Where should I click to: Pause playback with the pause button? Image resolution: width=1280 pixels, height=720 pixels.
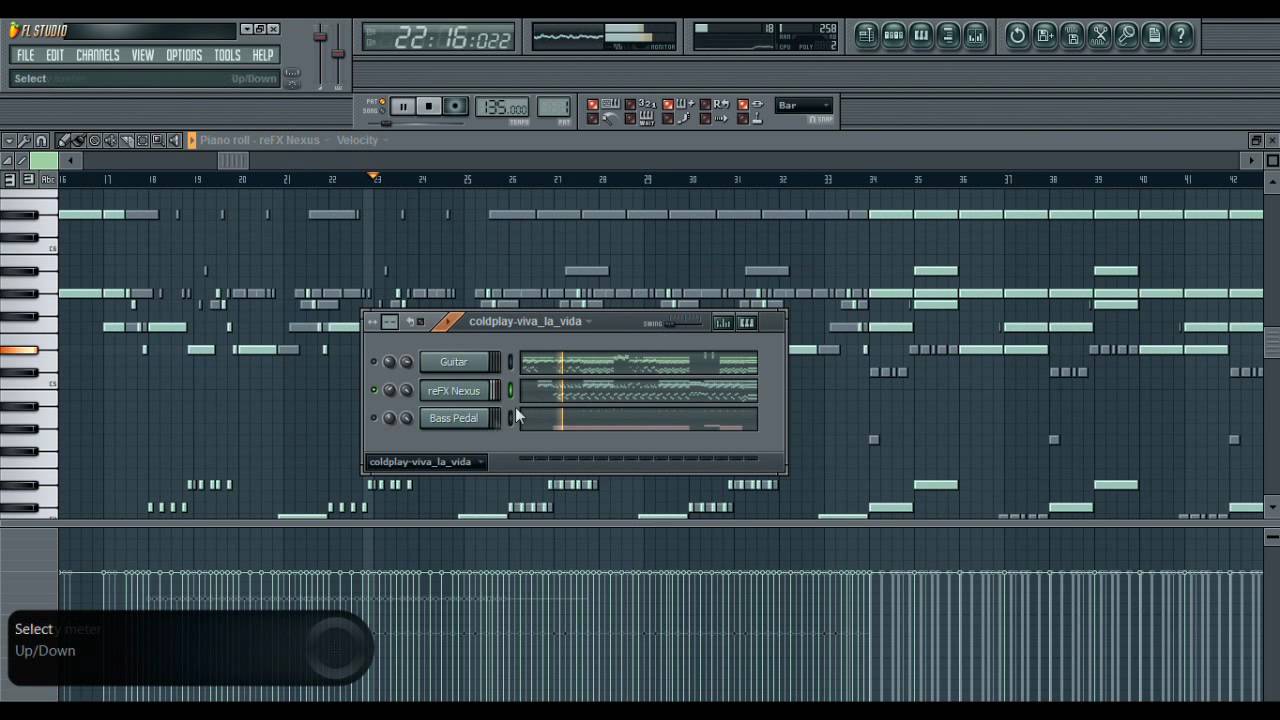(403, 106)
